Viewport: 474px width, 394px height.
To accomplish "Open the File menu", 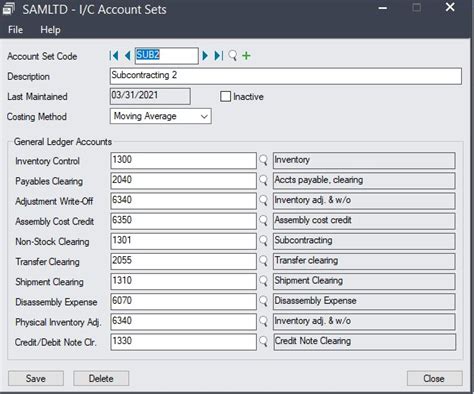I will coord(15,30).
